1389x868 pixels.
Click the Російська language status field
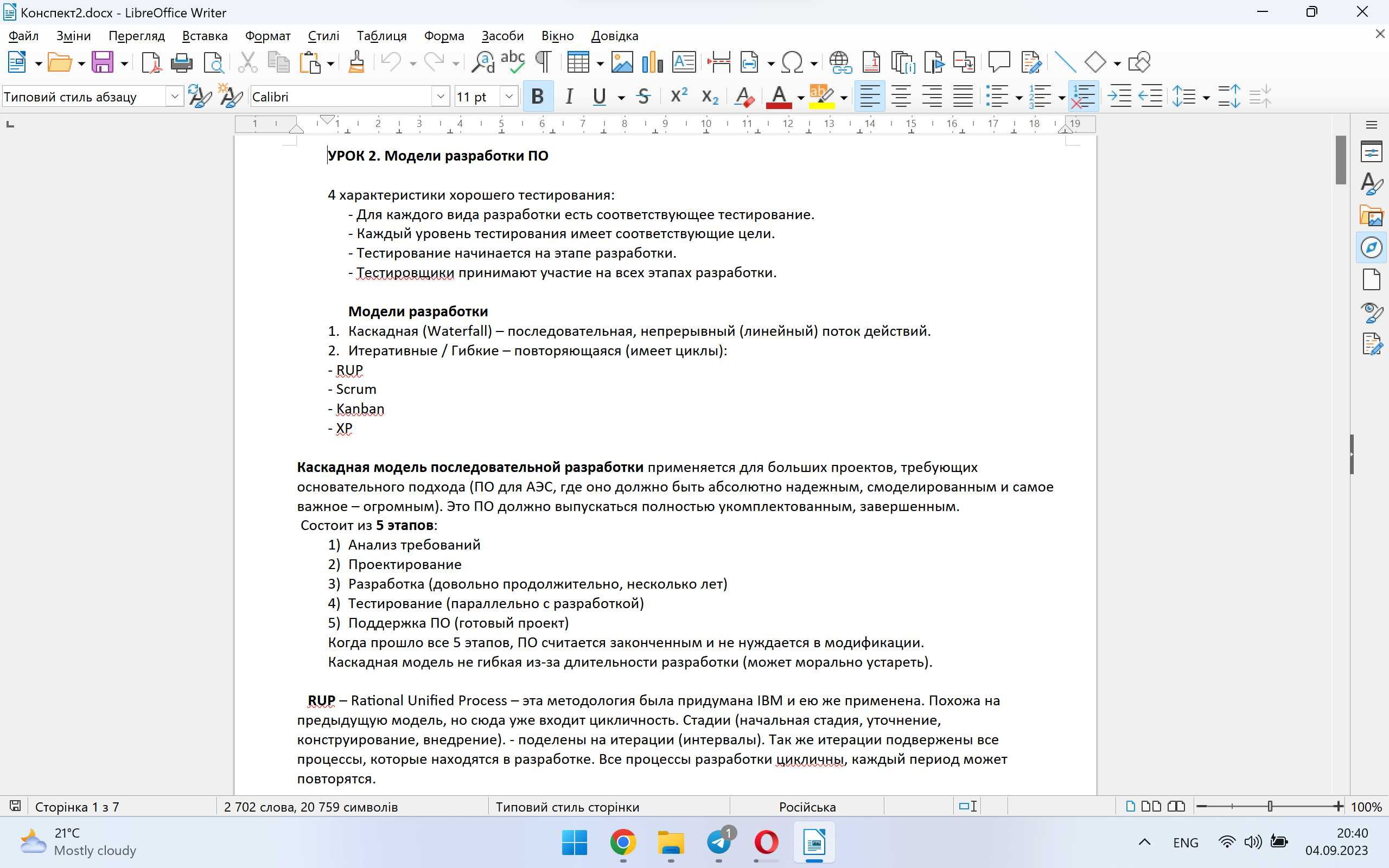point(807,807)
